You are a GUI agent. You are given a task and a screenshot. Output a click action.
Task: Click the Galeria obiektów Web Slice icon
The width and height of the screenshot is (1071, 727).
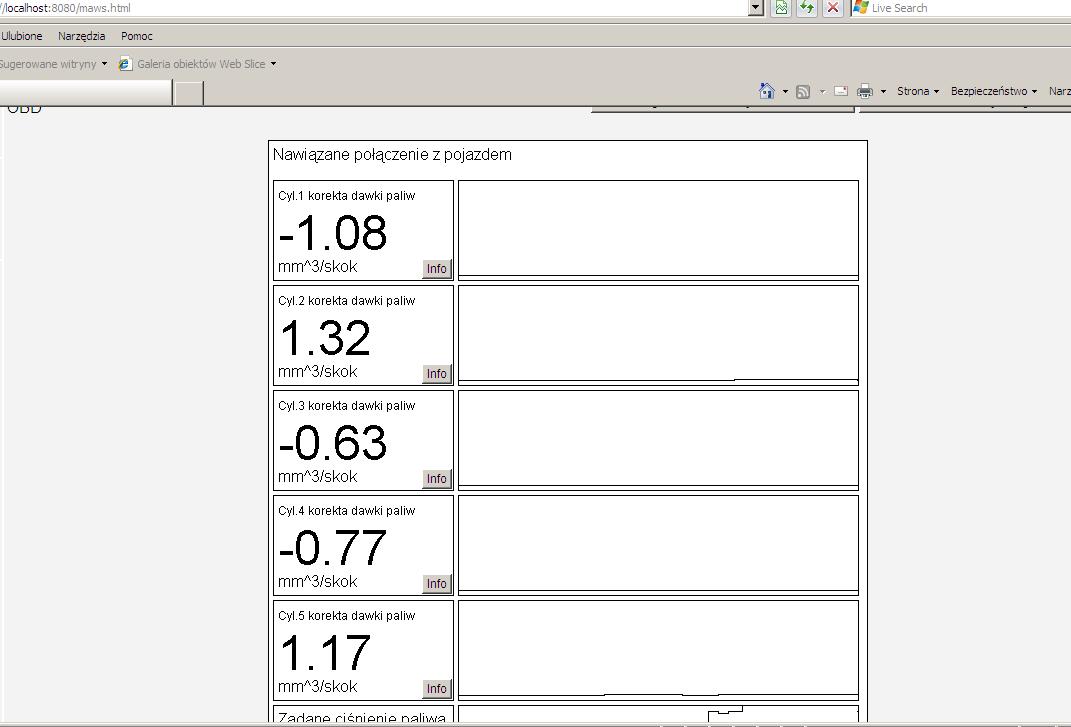click(x=125, y=64)
